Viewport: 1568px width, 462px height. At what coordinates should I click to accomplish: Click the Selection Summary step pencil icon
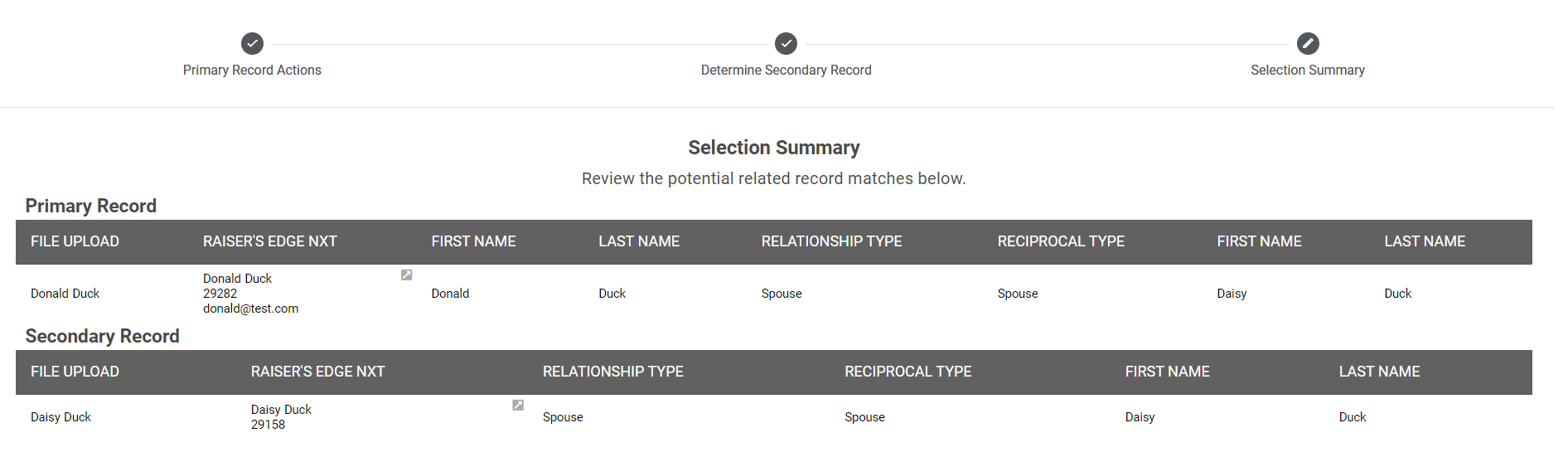[1308, 43]
